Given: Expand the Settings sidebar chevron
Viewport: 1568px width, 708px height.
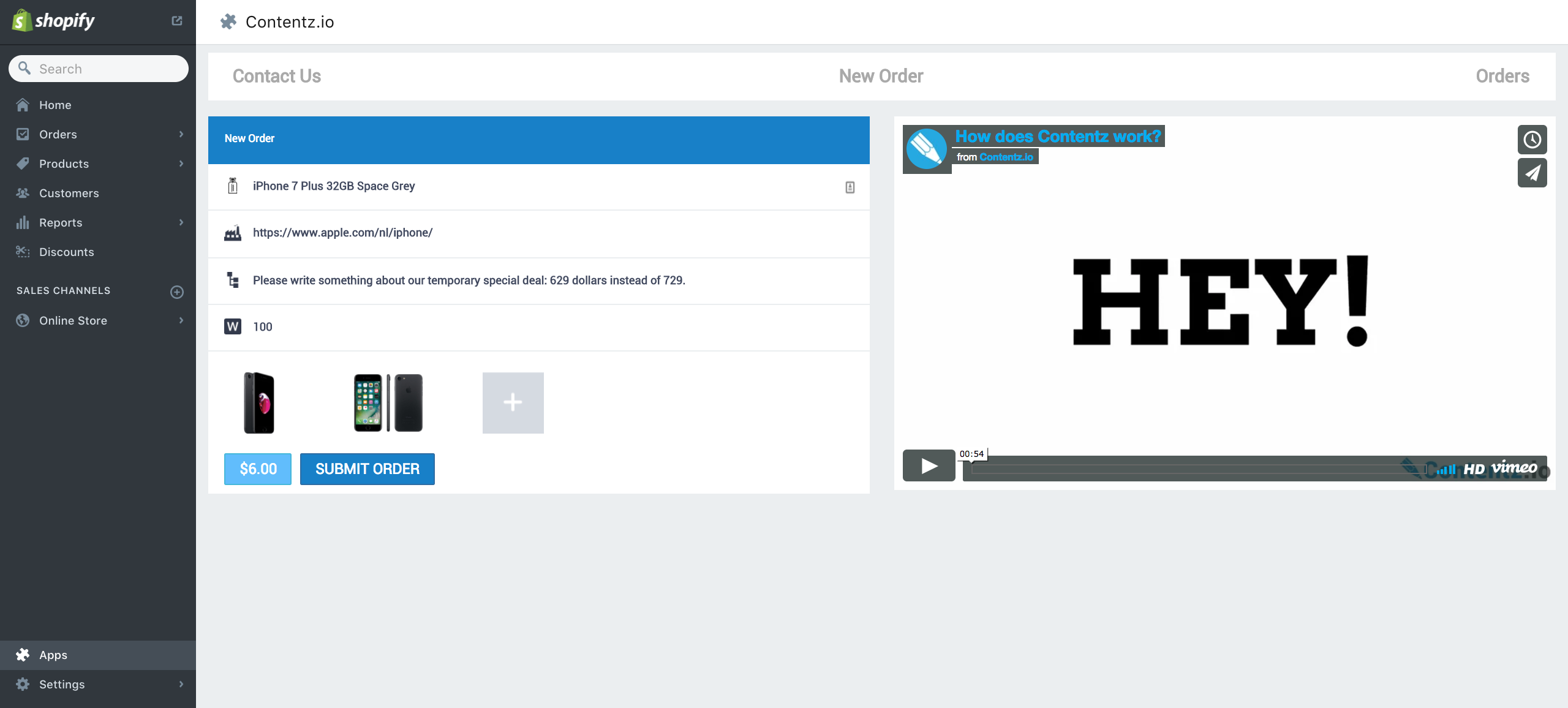Looking at the screenshot, I should coord(181,684).
